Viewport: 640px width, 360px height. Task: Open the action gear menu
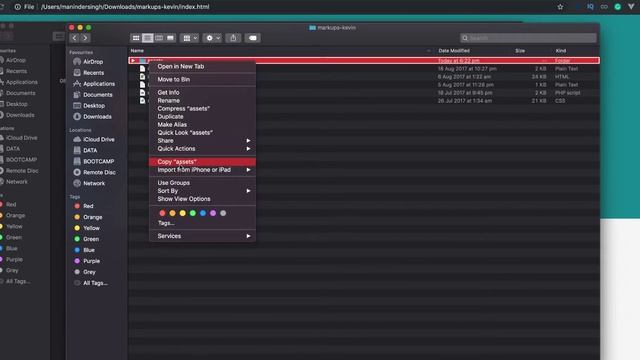pos(212,38)
